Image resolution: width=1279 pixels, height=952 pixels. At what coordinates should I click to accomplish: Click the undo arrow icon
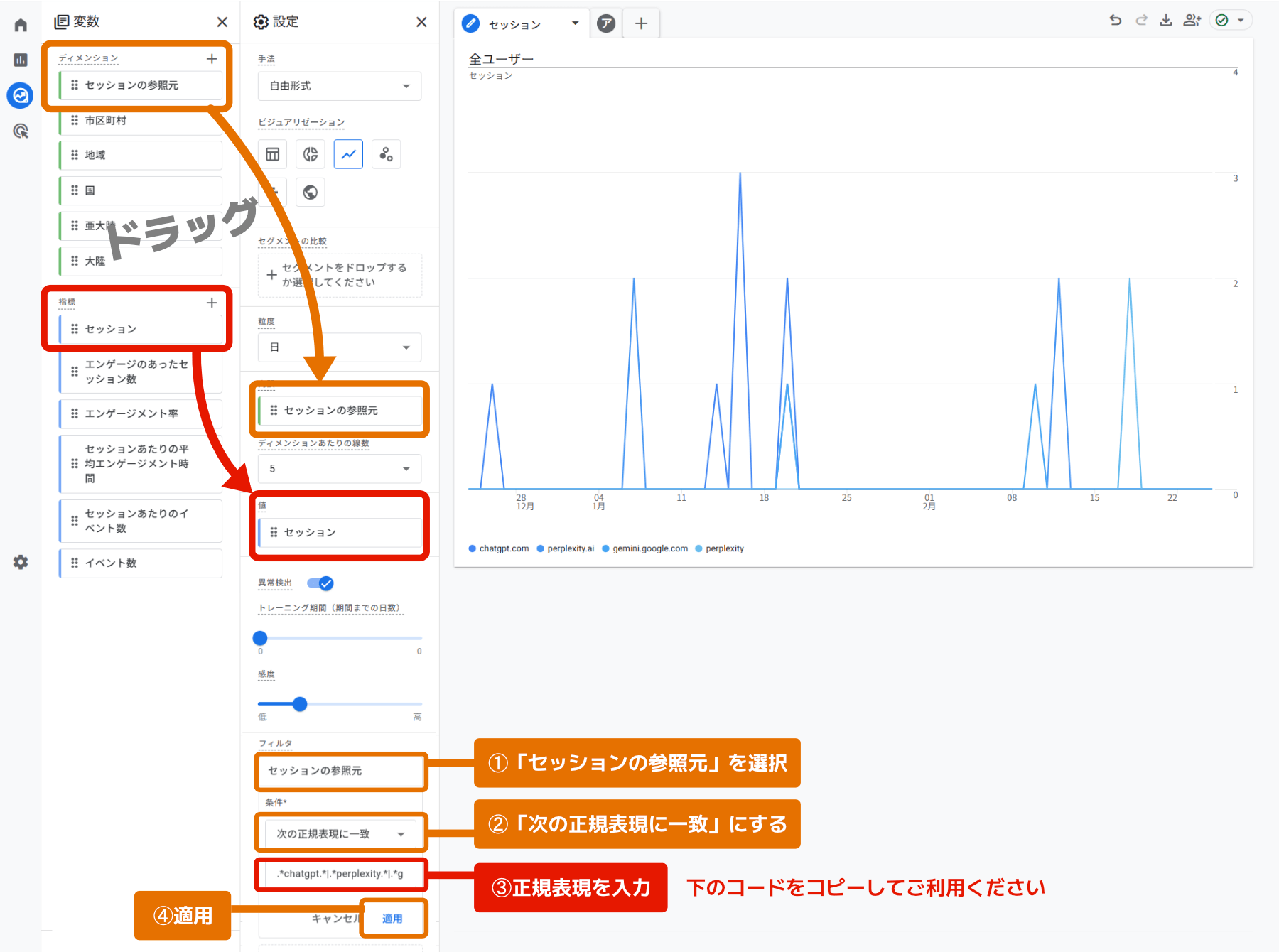(x=1116, y=21)
